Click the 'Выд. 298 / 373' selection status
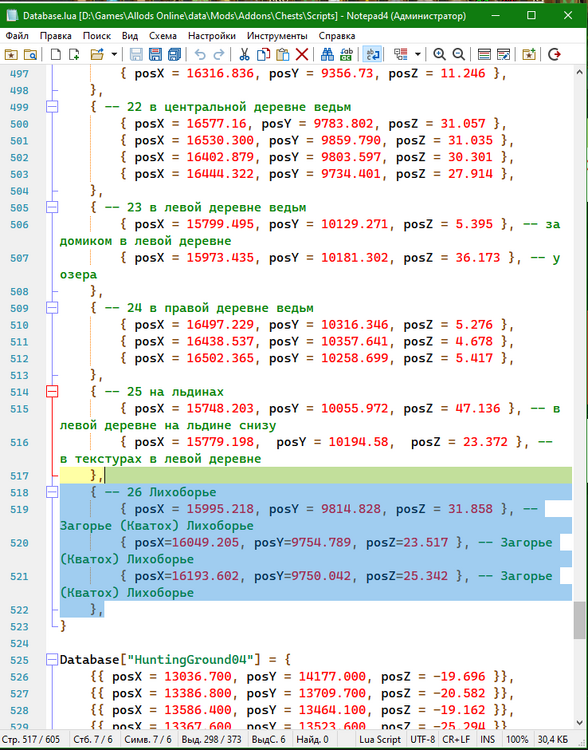 [211, 739]
